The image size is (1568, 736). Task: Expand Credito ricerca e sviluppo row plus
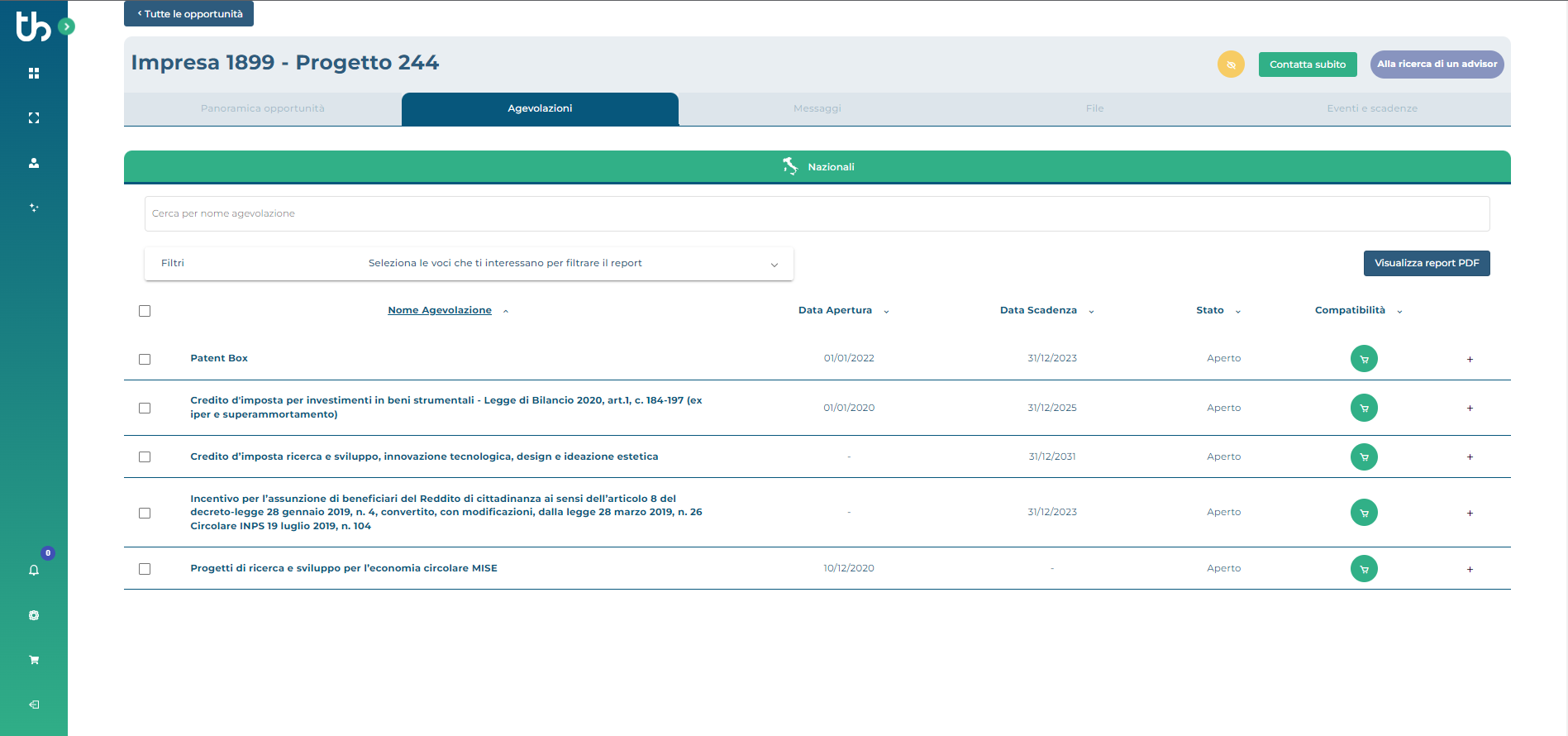click(1470, 456)
